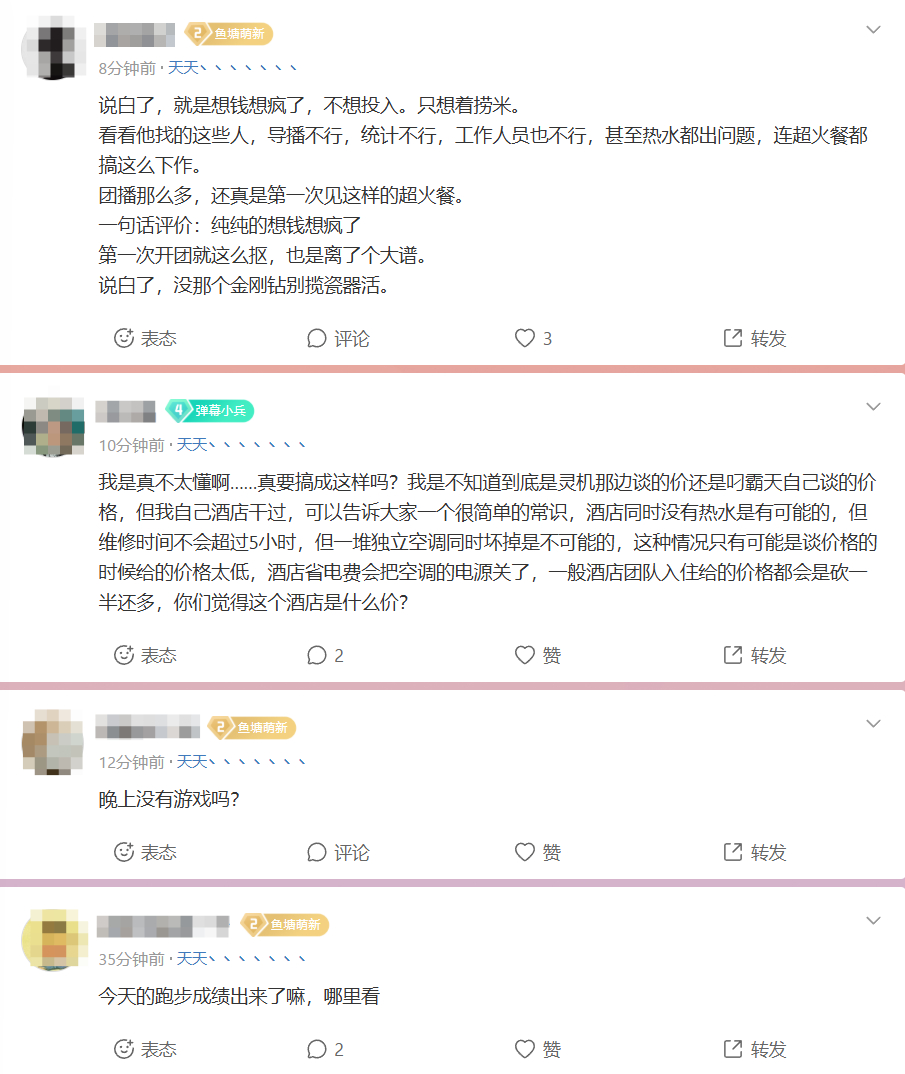The width and height of the screenshot is (905, 1074).
Task: React with 表态 on the hotel post
Action: (145, 655)
